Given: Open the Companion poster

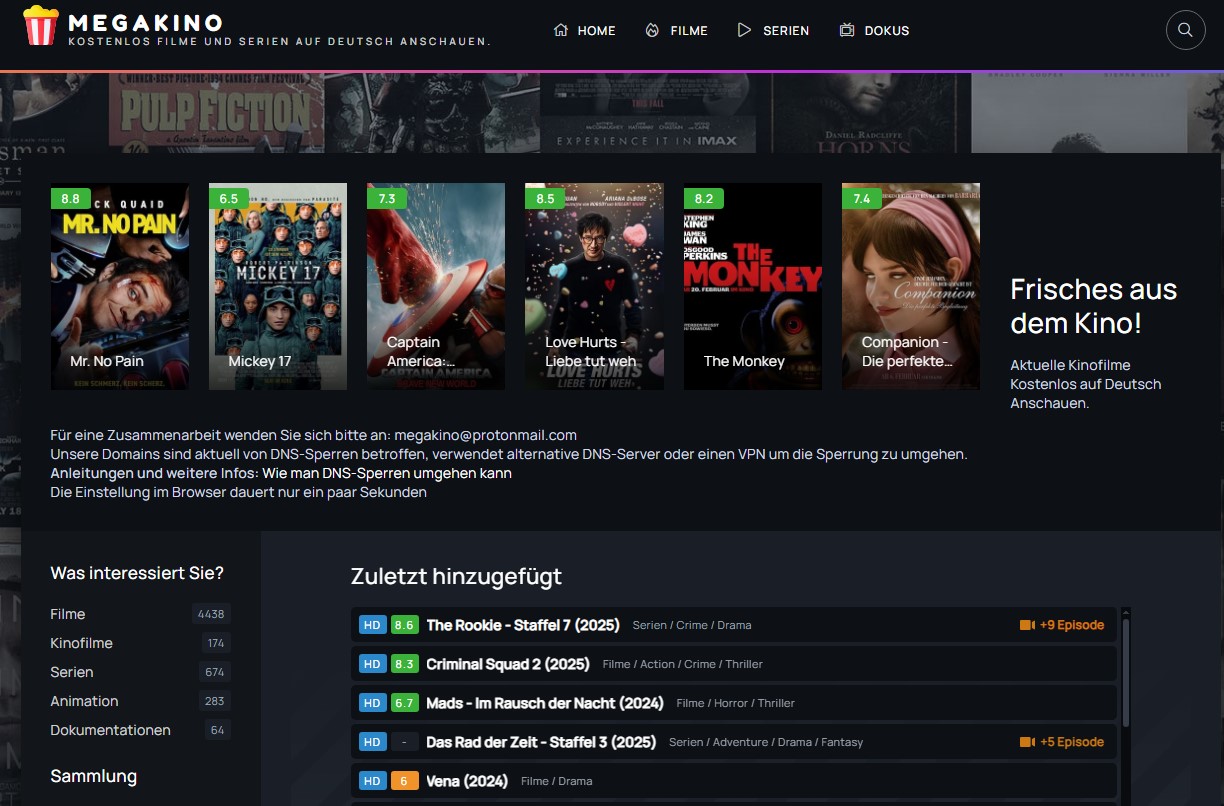Looking at the screenshot, I should pos(911,286).
